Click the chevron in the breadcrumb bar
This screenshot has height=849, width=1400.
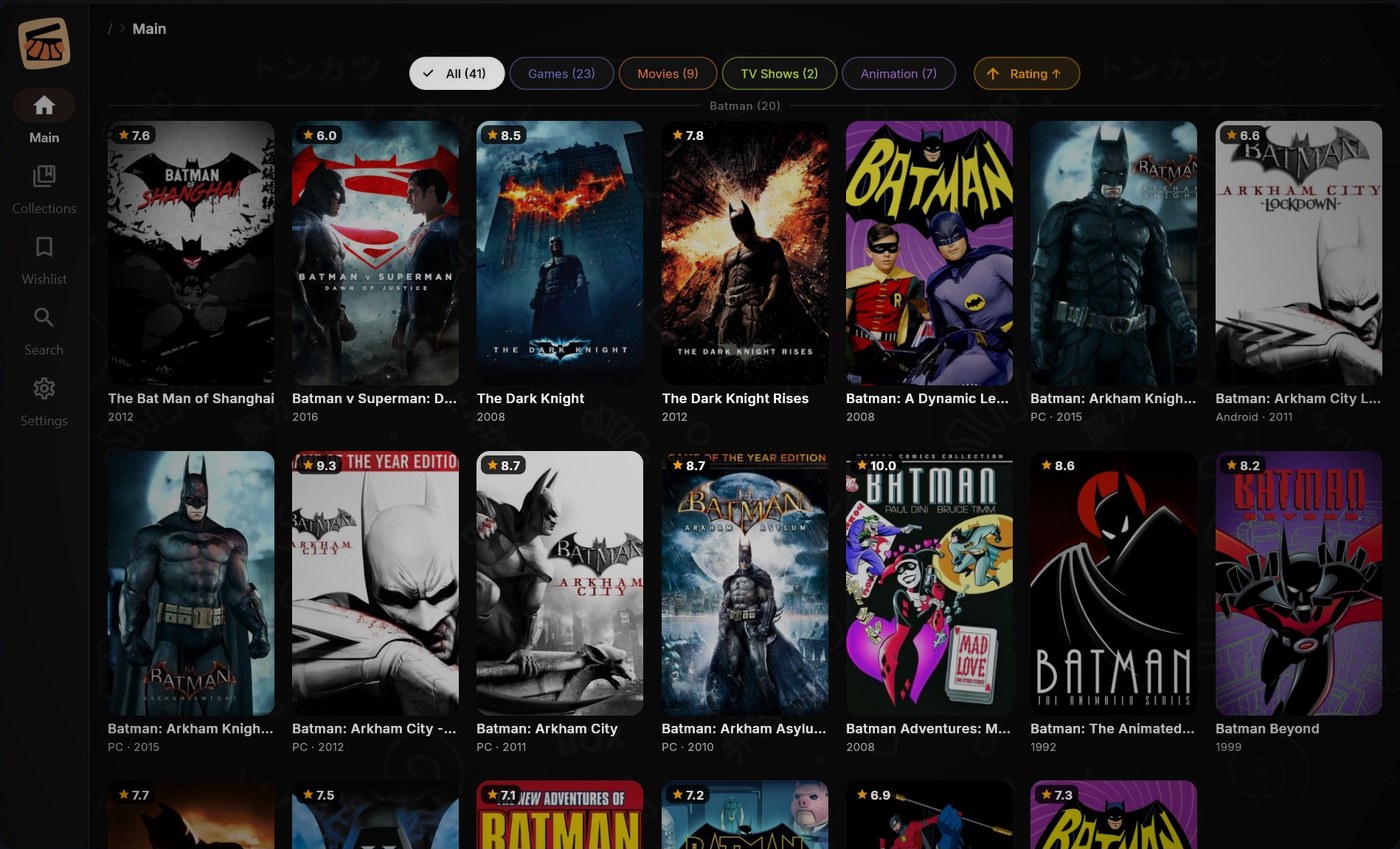(122, 29)
